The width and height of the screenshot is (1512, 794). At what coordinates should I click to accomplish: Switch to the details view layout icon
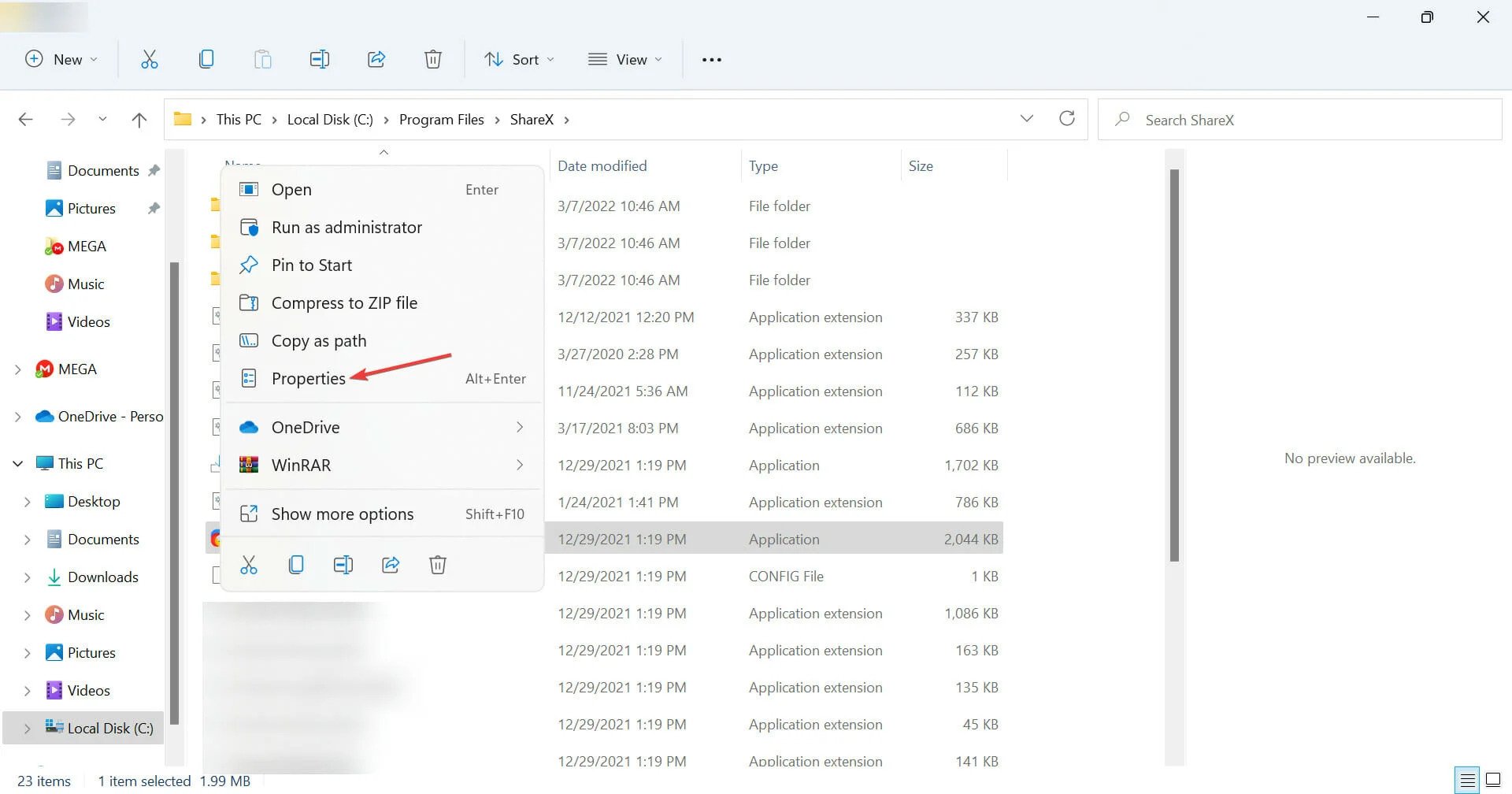click(x=1467, y=781)
